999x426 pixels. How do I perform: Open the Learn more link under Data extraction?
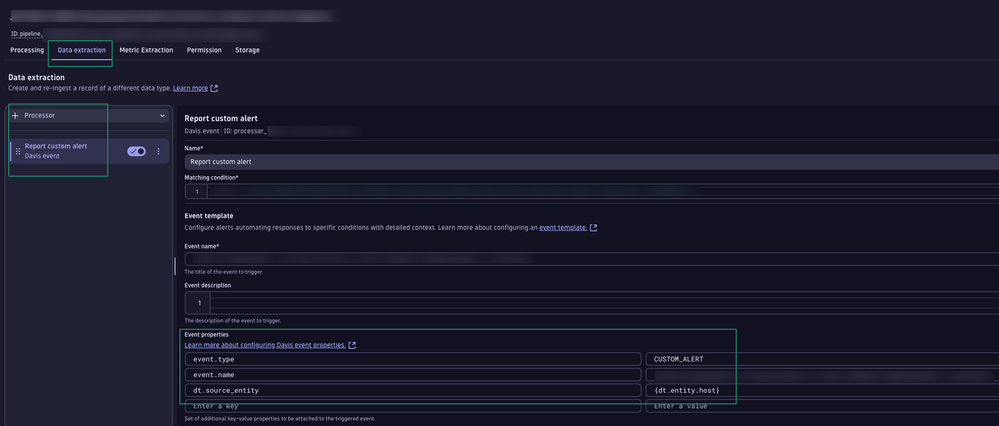190,88
